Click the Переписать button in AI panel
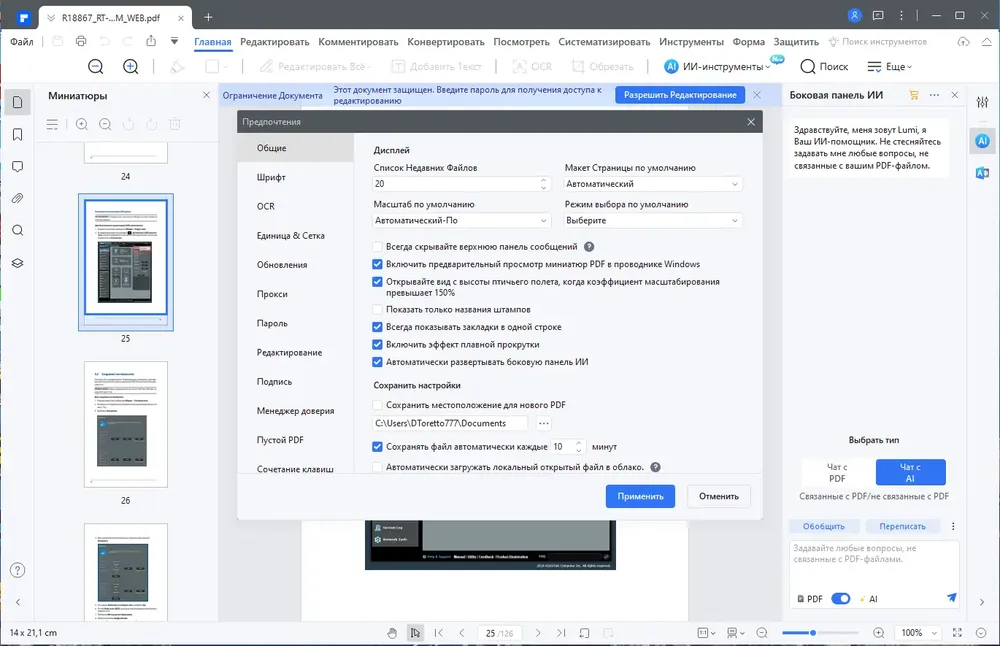This screenshot has height=646, width=1000. [x=902, y=526]
